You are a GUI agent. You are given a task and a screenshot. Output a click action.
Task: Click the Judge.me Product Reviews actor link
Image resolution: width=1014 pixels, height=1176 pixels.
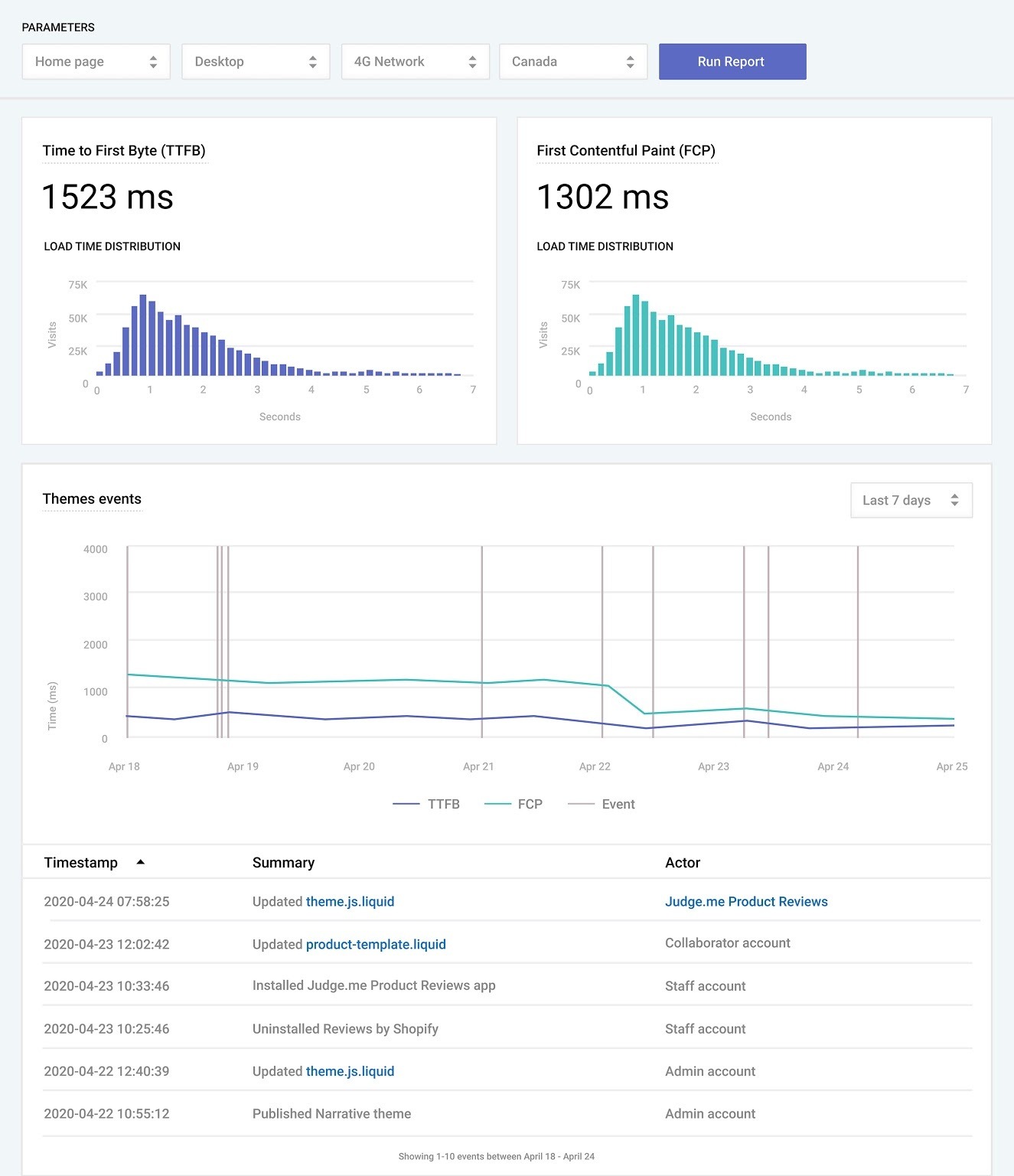746,901
